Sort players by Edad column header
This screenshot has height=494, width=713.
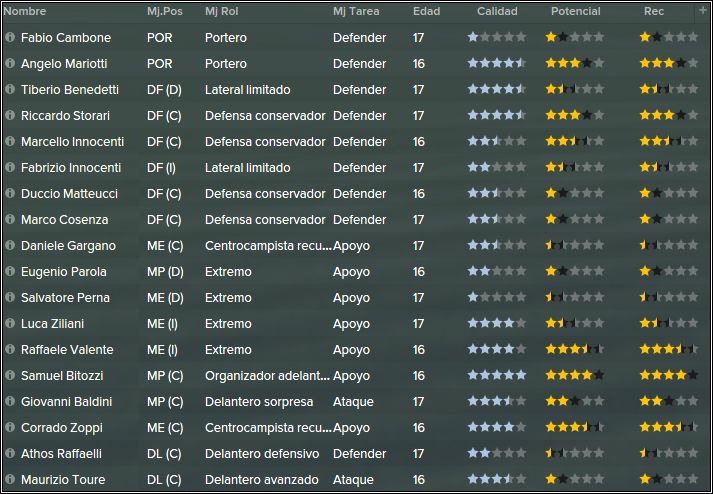[x=426, y=11]
